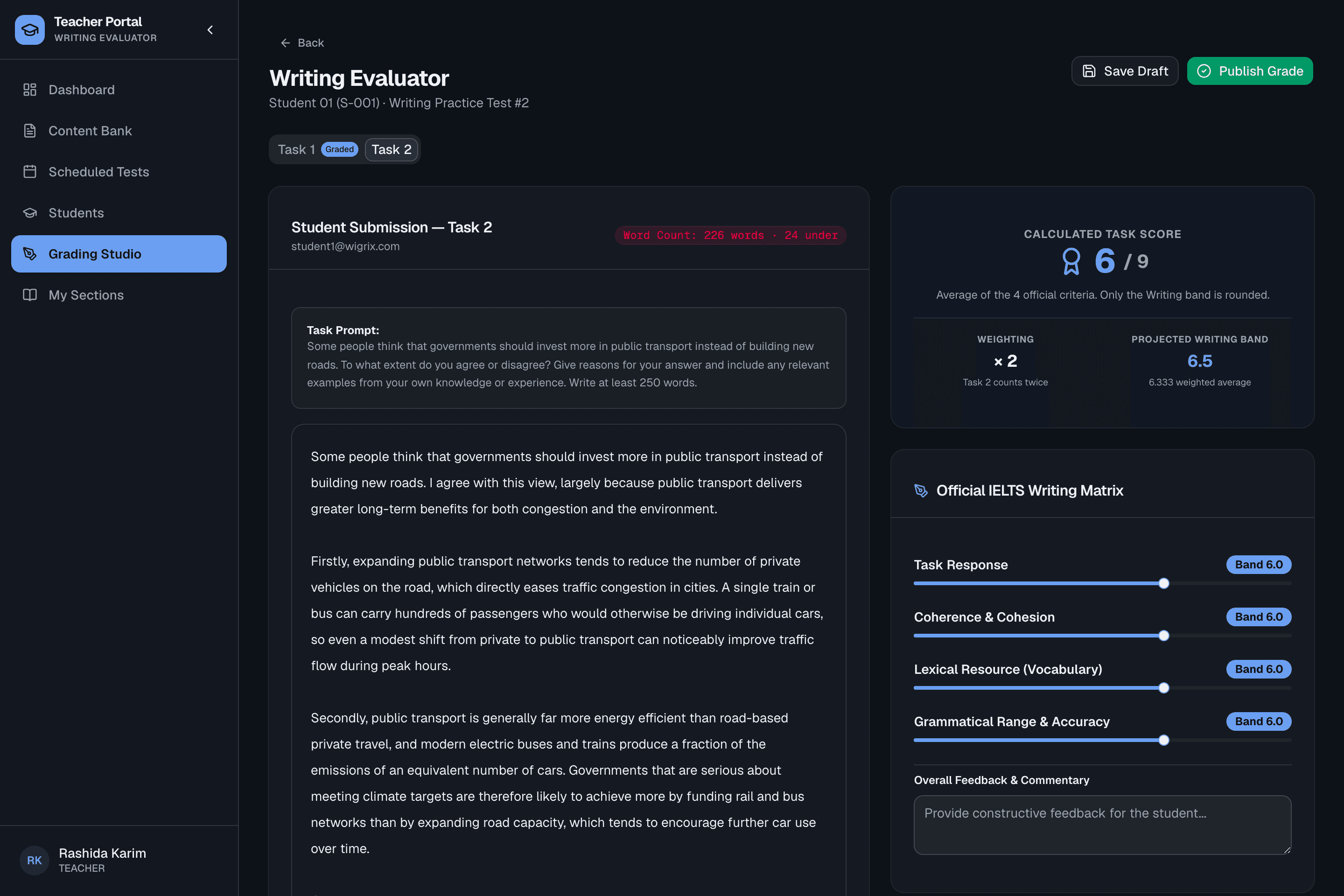Viewport: 1344px width, 896px height.
Task: Click the My Sections book icon
Action: [30, 295]
